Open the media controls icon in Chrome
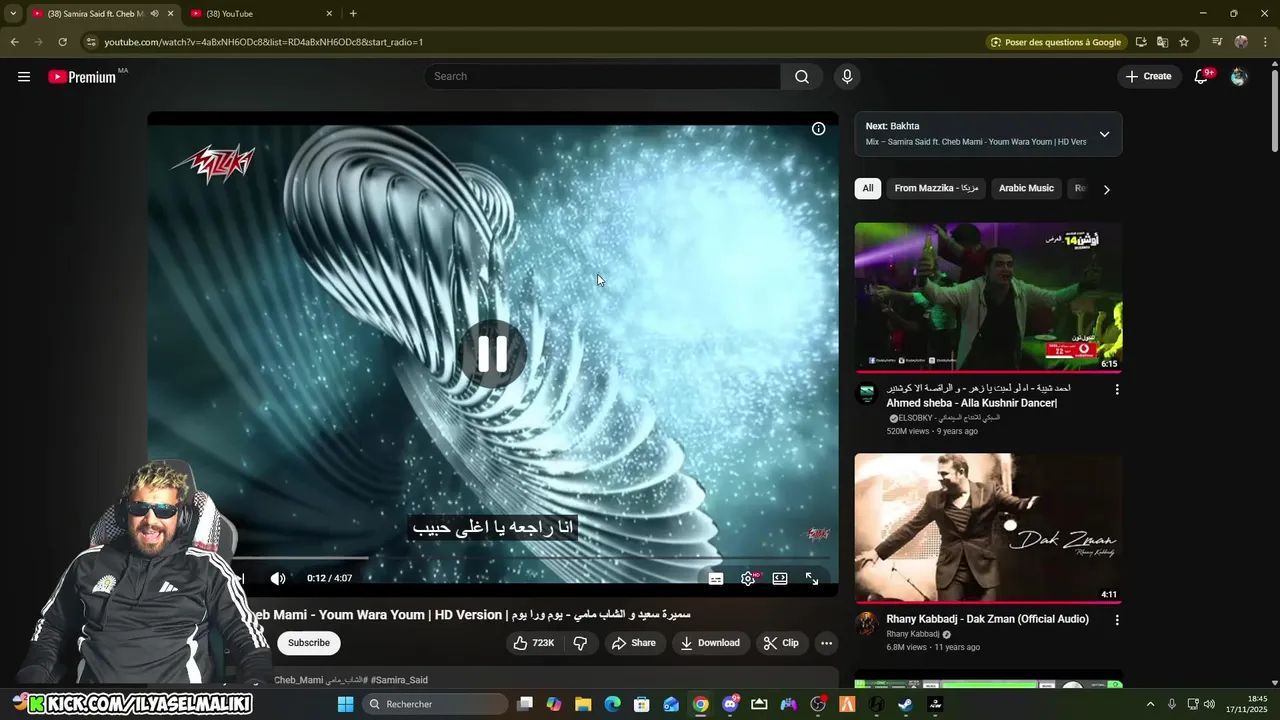 coord(1217,42)
